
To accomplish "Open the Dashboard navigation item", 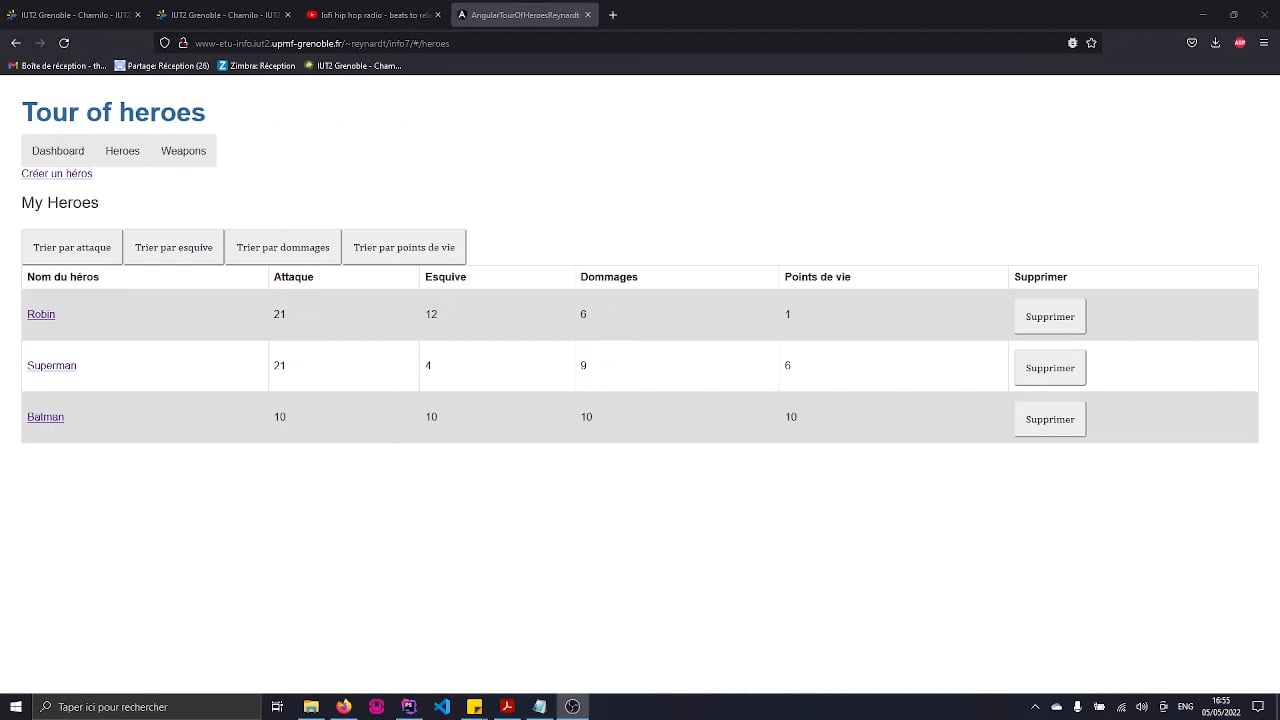I will pyautogui.click(x=58, y=151).
